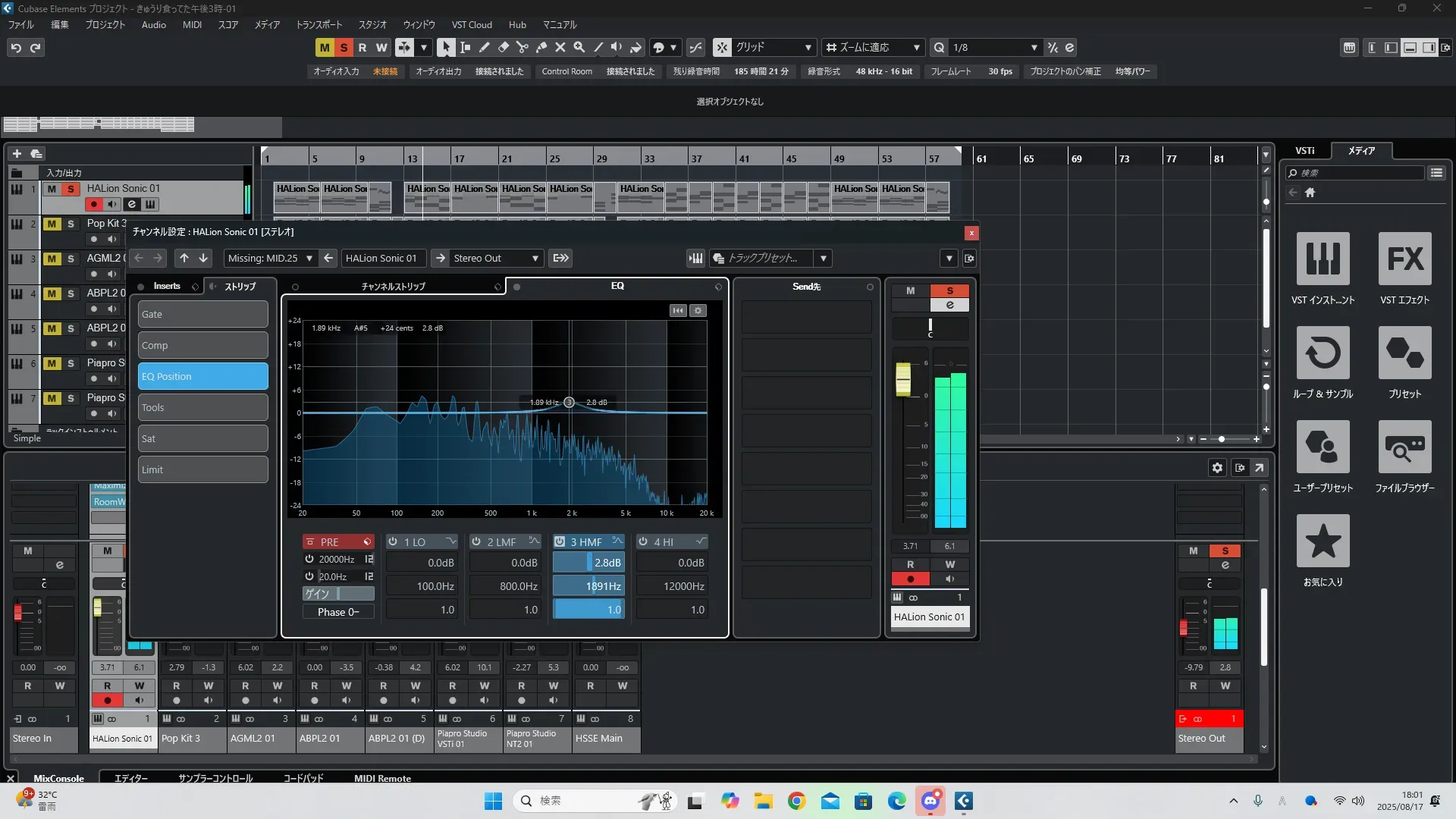
Task: Click the 3 HMF gain 2.8dB slider
Action: pyautogui.click(x=588, y=563)
